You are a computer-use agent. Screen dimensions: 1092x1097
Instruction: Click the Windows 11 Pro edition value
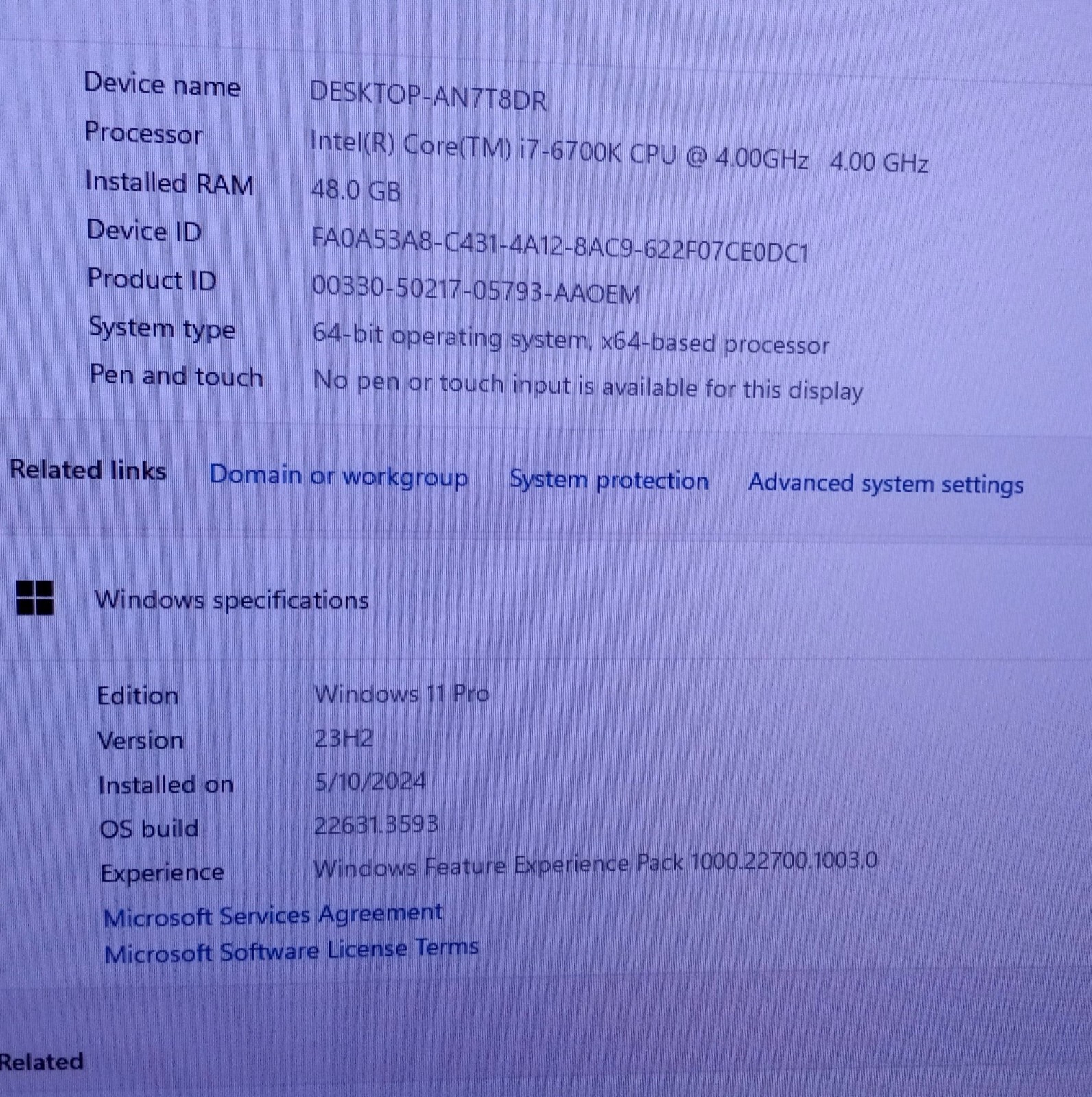402,694
